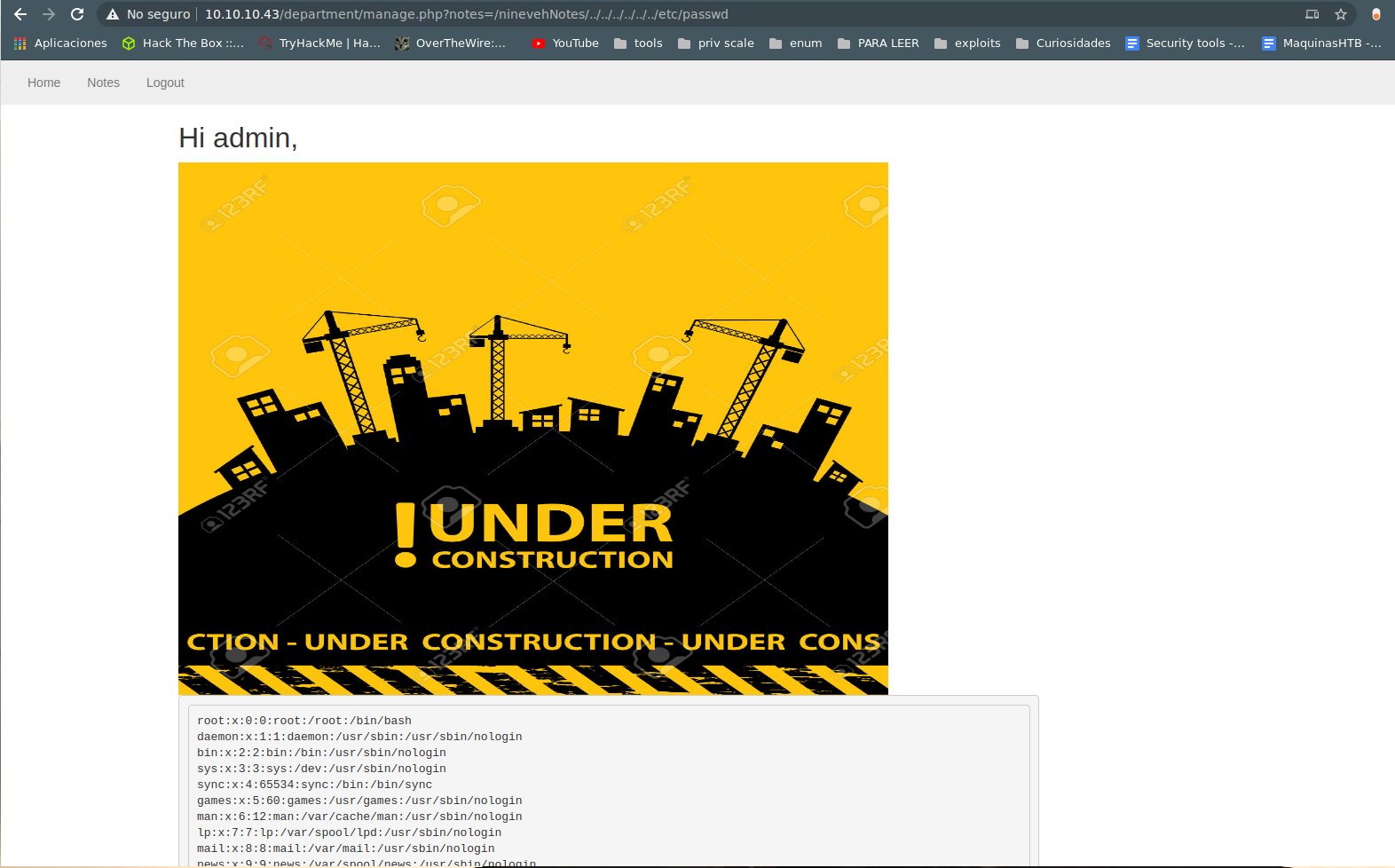1395x868 pixels.
Task: Open the Aplicaciones apps shortcut
Action: click(60, 43)
